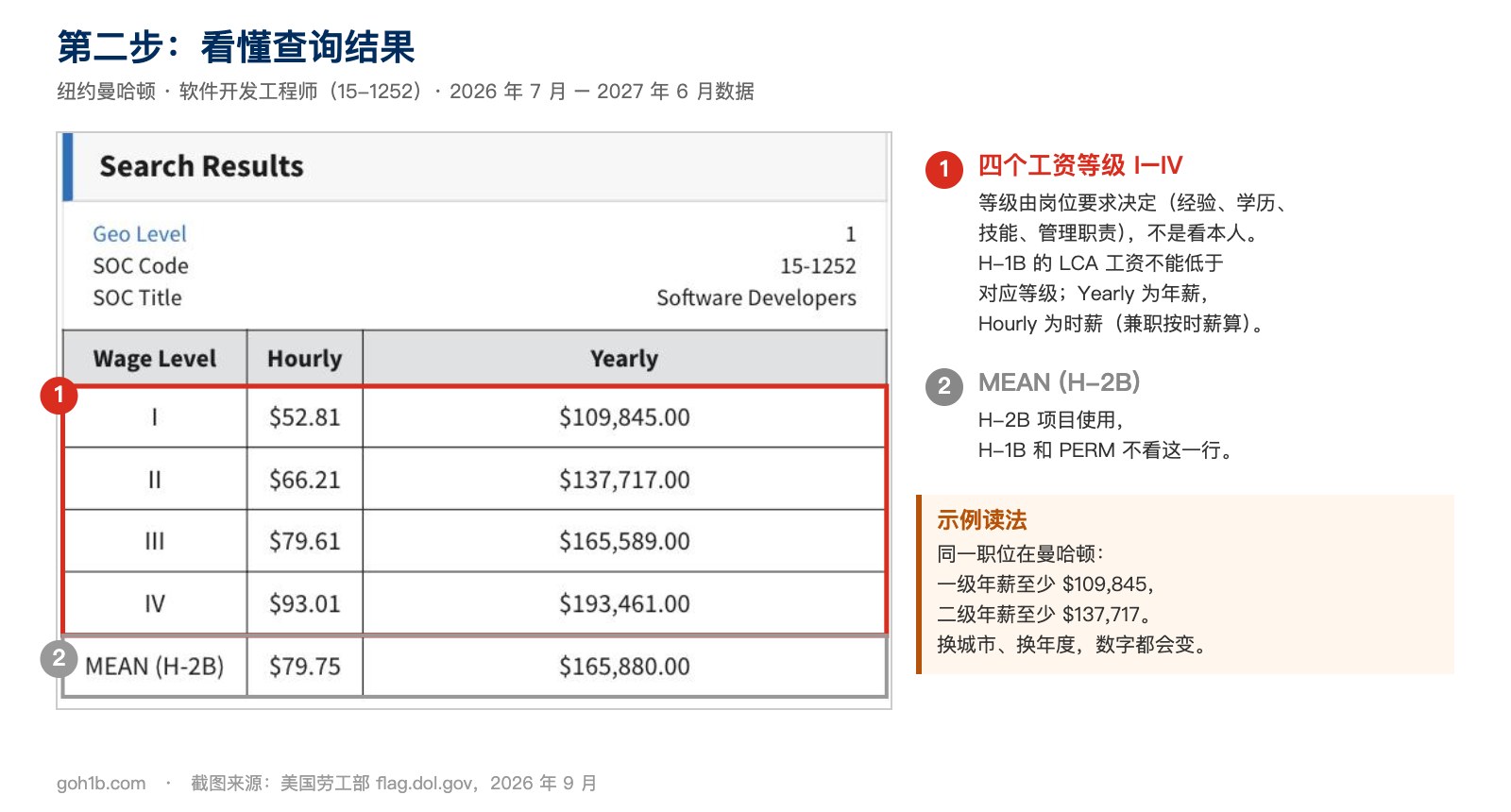1511x812 pixels.
Task: Click the 示例读法 callout heading
Action: tap(982, 520)
